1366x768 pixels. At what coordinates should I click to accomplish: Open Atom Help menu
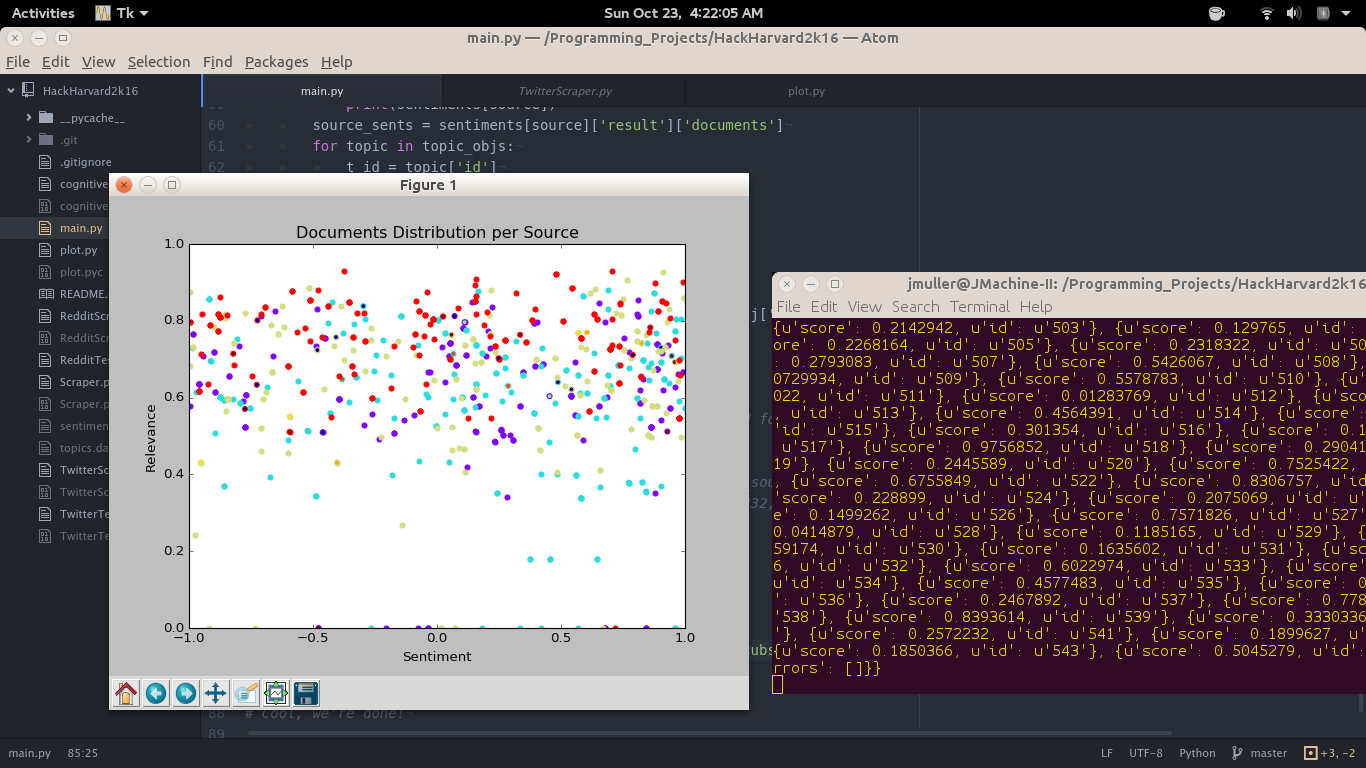(x=336, y=62)
